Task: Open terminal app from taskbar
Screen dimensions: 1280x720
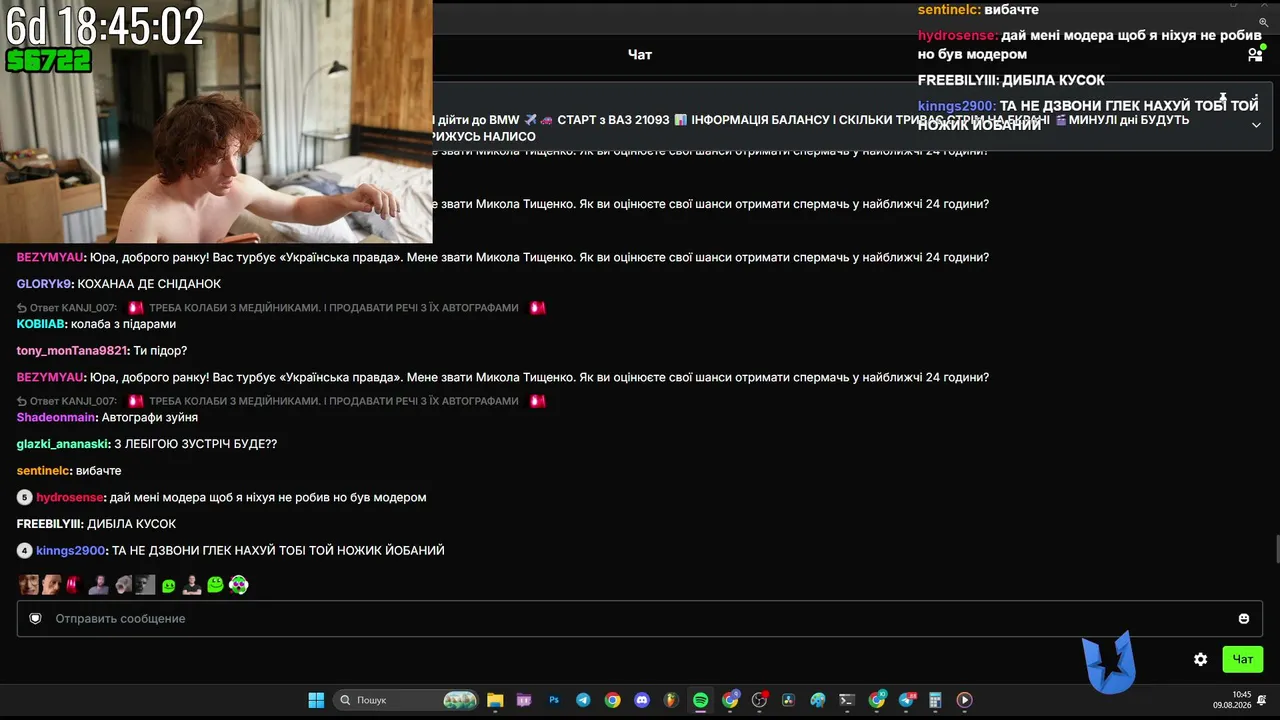Action: click(x=847, y=700)
